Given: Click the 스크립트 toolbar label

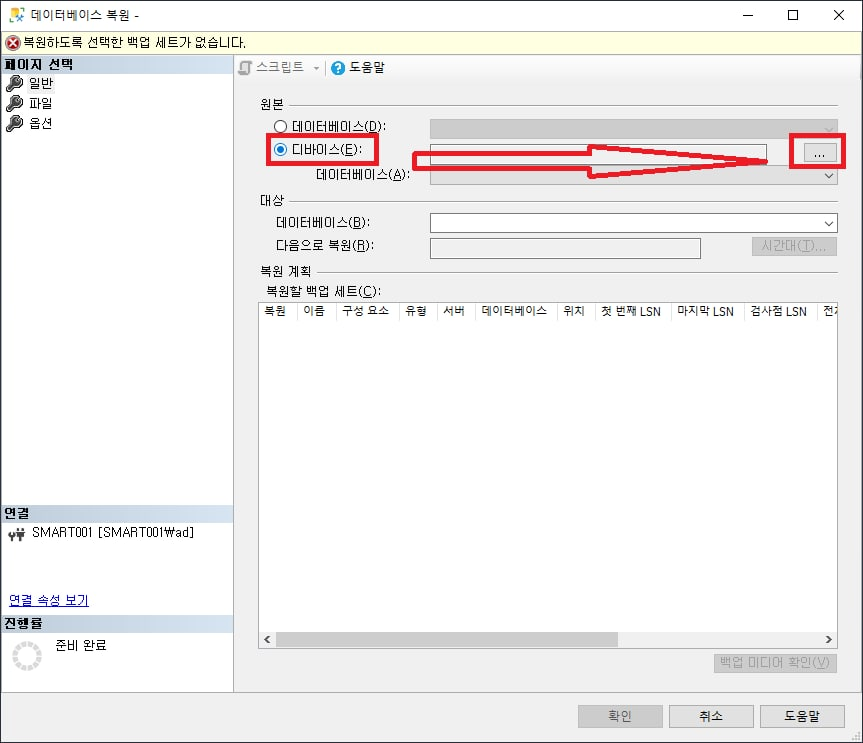Looking at the screenshot, I should [x=280, y=67].
